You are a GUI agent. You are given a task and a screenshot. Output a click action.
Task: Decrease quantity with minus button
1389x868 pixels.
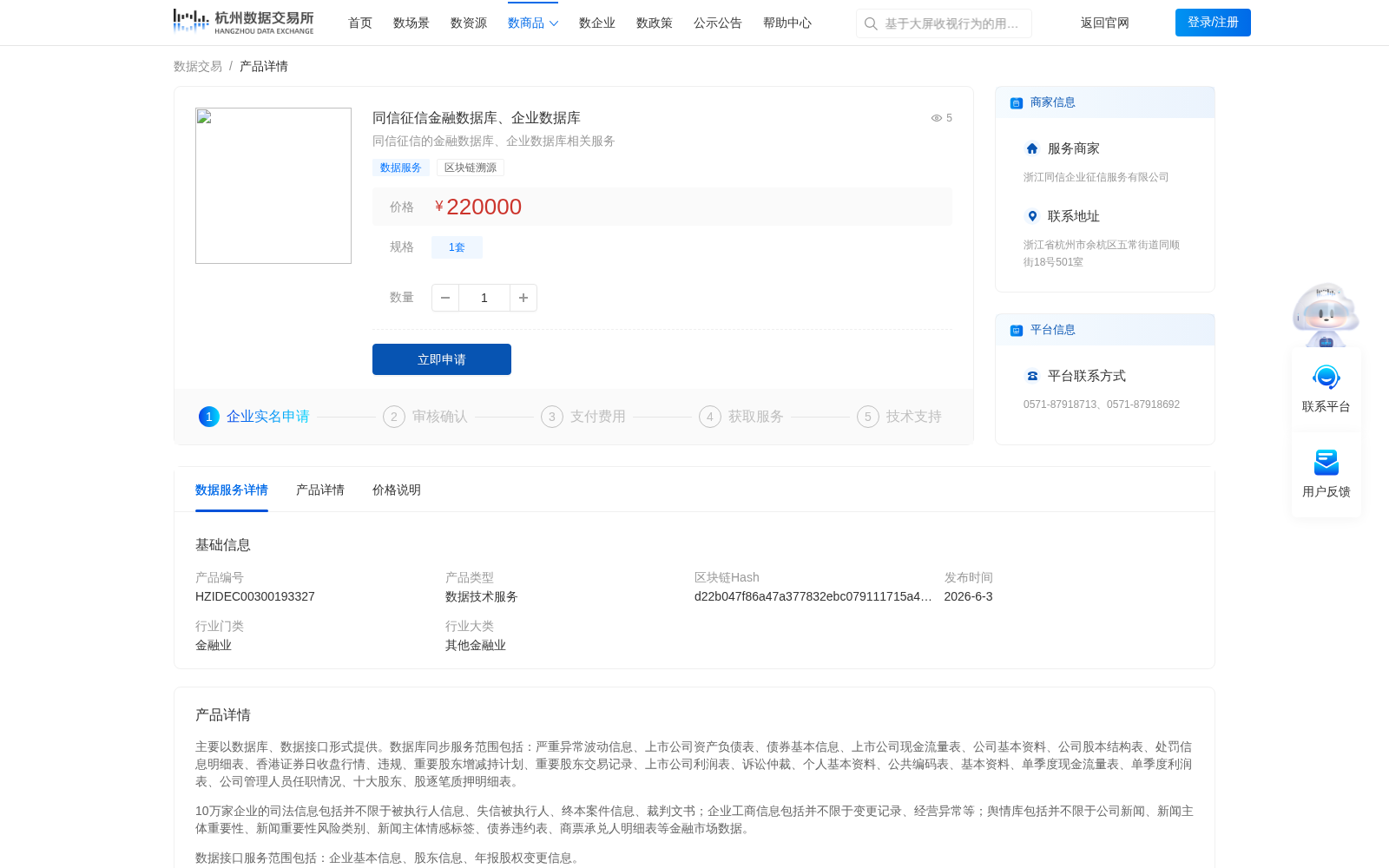[x=445, y=298]
